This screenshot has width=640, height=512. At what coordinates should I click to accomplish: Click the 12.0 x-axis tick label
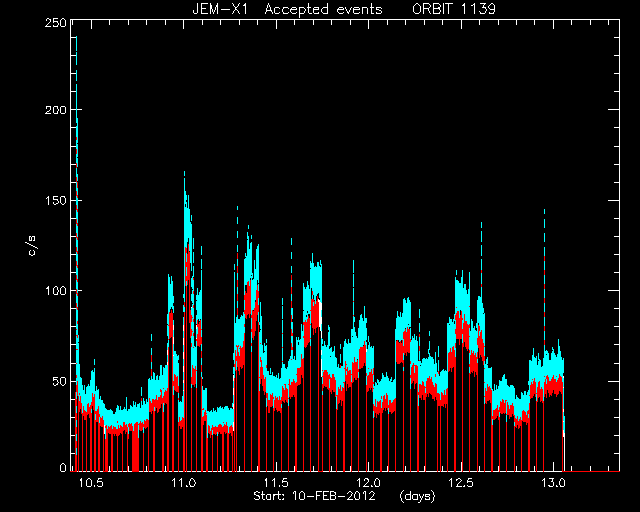[x=369, y=483]
